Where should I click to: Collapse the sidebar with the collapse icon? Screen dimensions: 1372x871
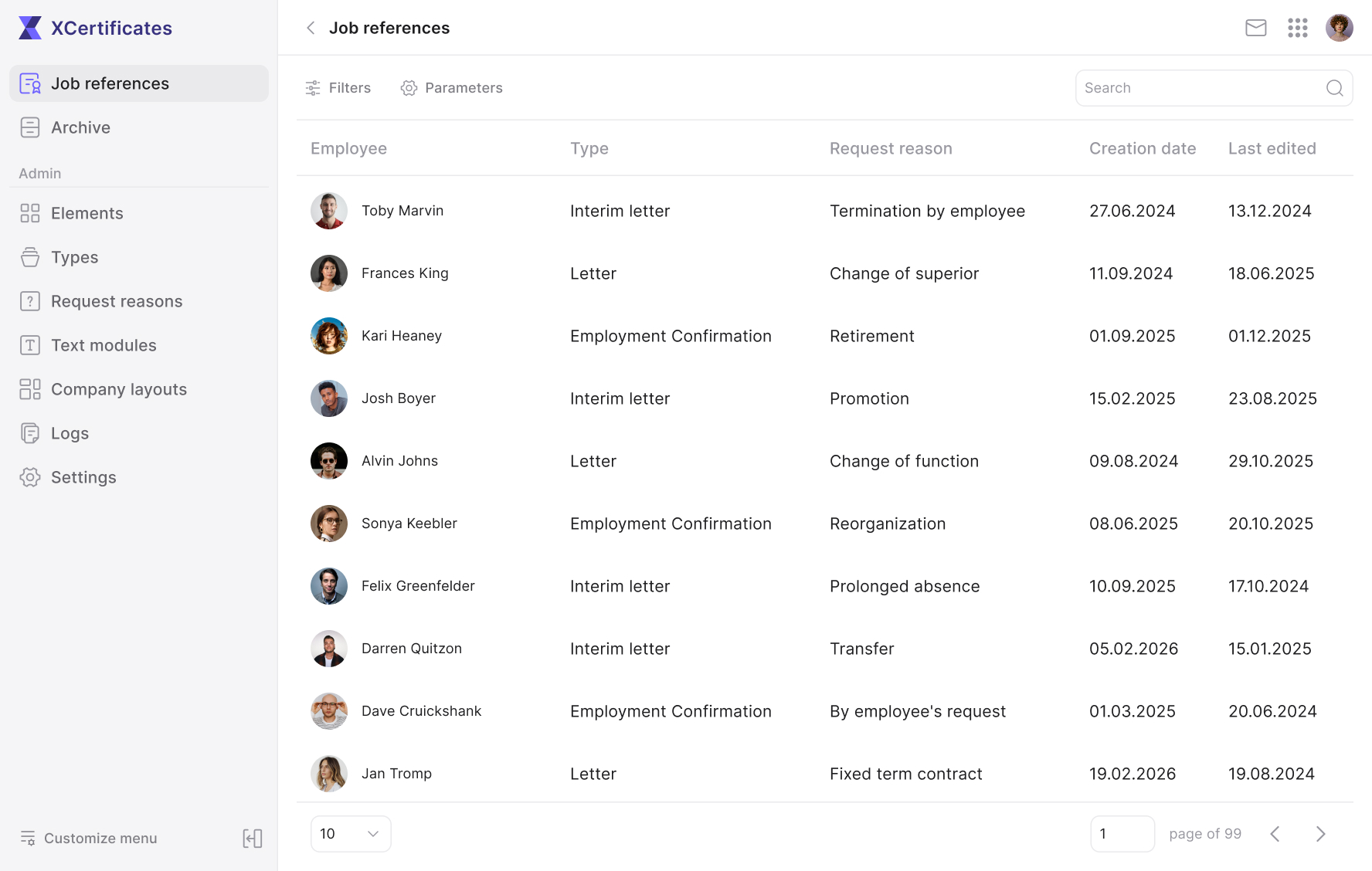click(253, 839)
